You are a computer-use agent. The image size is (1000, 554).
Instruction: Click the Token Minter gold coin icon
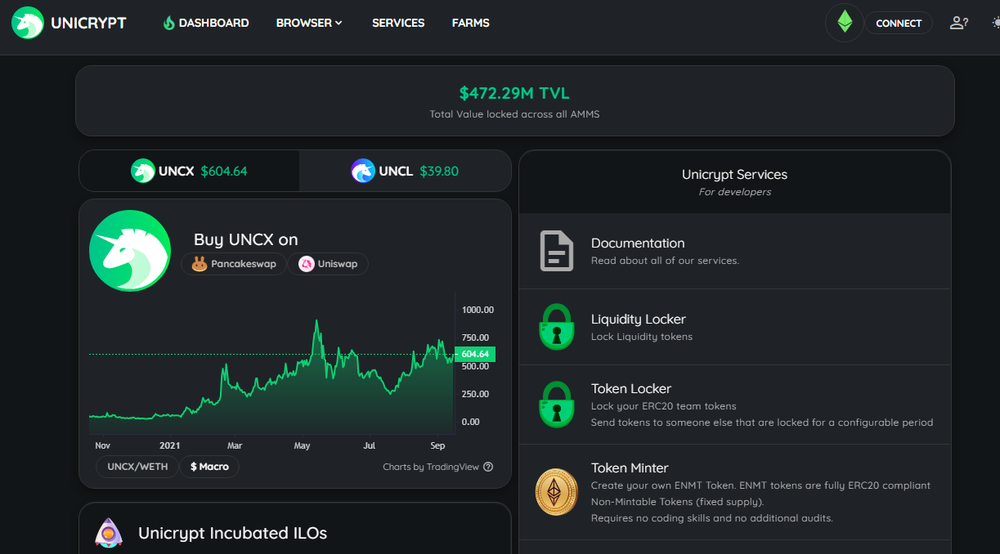[x=556, y=492]
